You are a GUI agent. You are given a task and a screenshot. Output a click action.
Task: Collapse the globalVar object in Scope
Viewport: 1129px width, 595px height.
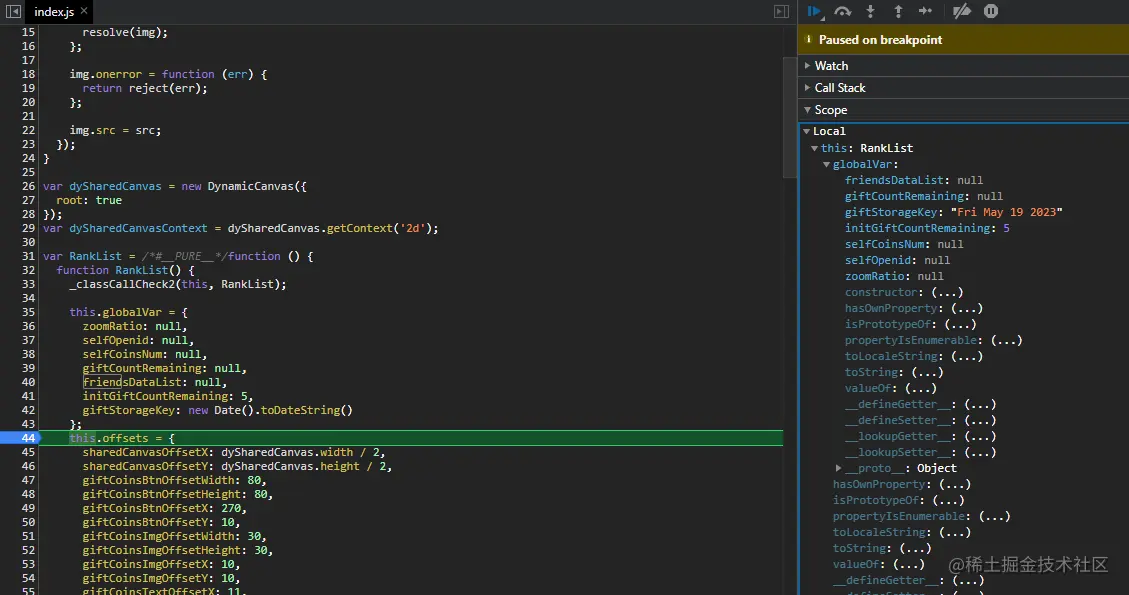coord(827,164)
